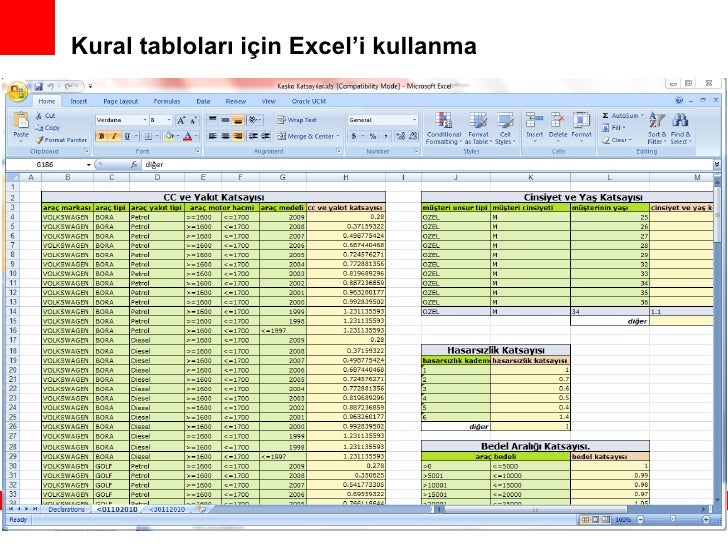
Task: Expand the Merge & Center dropdown arrow
Action: (x=338, y=136)
